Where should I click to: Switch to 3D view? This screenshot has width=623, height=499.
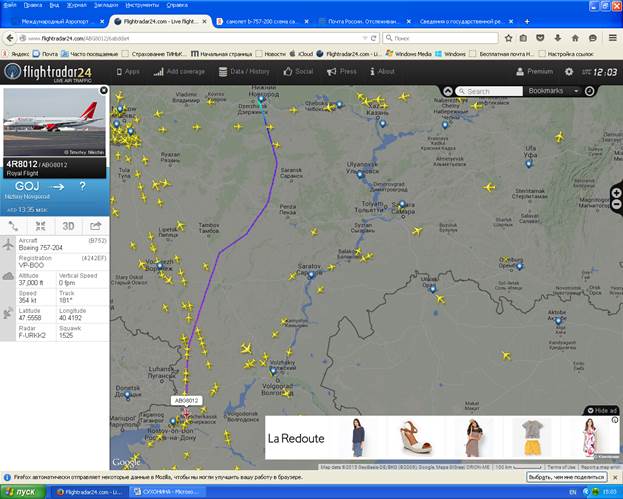point(68,226)
